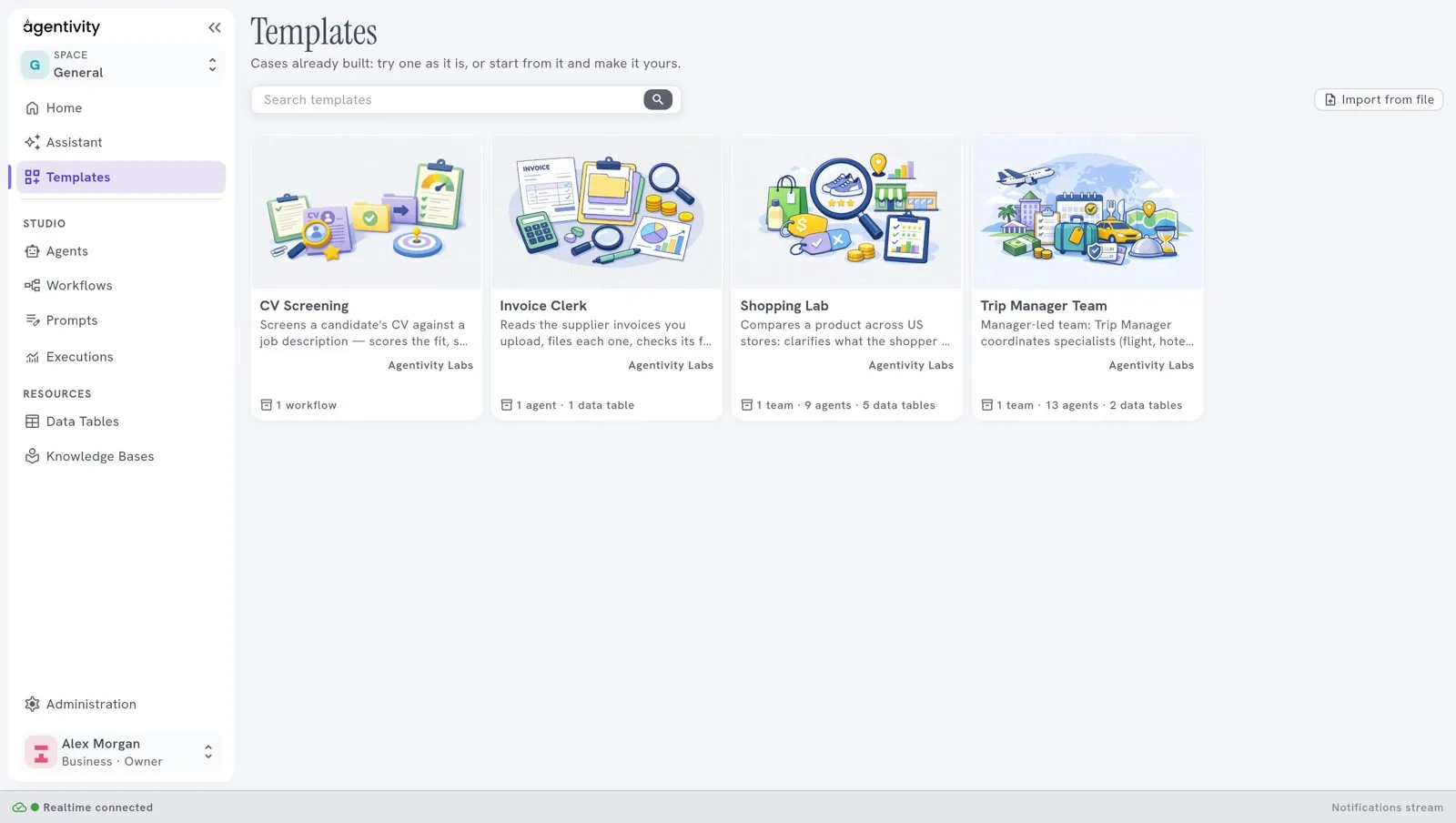1456x823 pixels.
Task: Open the Notifications stream link
Action: pyautogui.click(x=1387, y=808)
